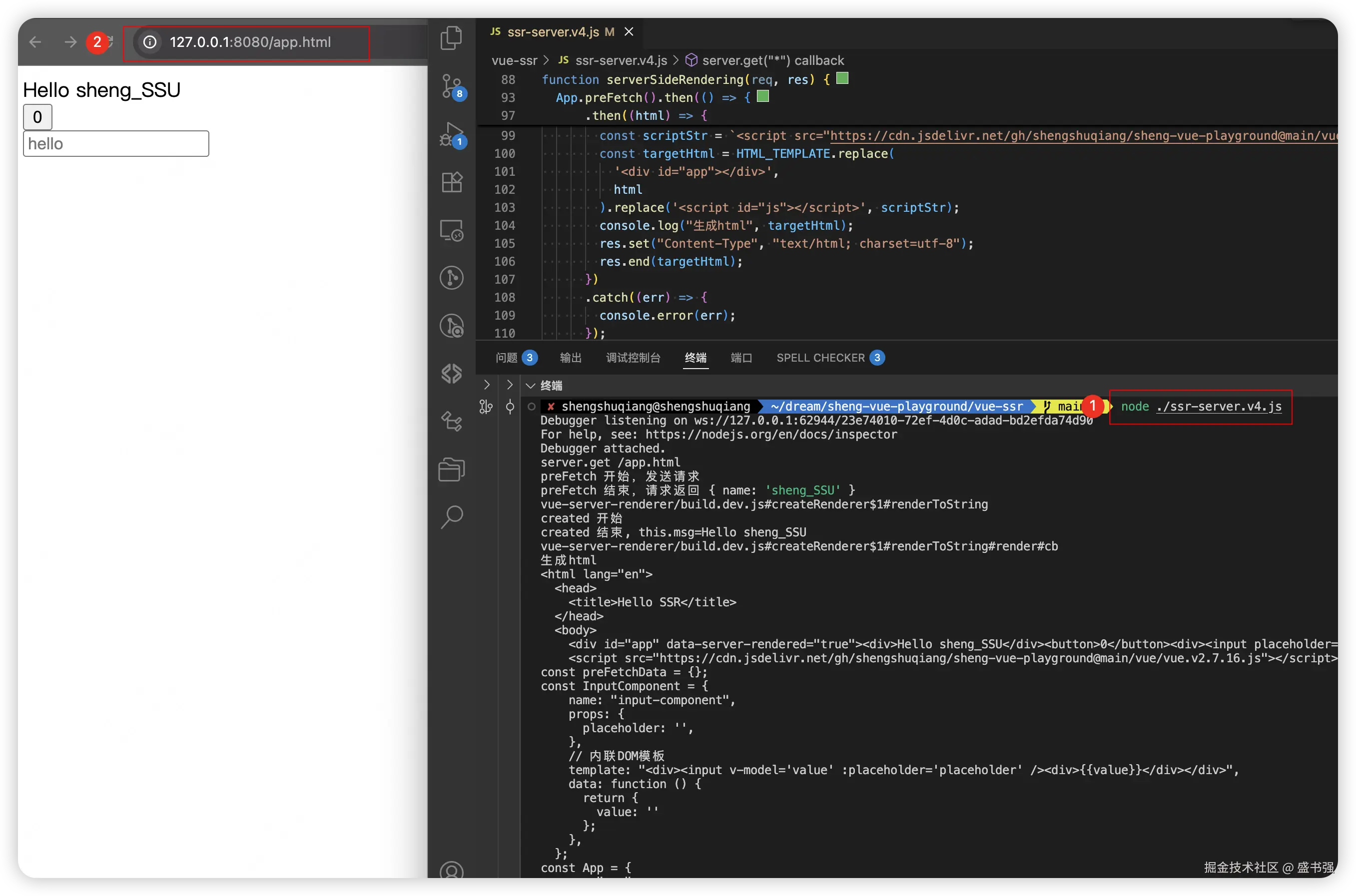Screen dimensions: 1356x896
Task: Open the 调试控制台 tab
Action: (633, 358)
